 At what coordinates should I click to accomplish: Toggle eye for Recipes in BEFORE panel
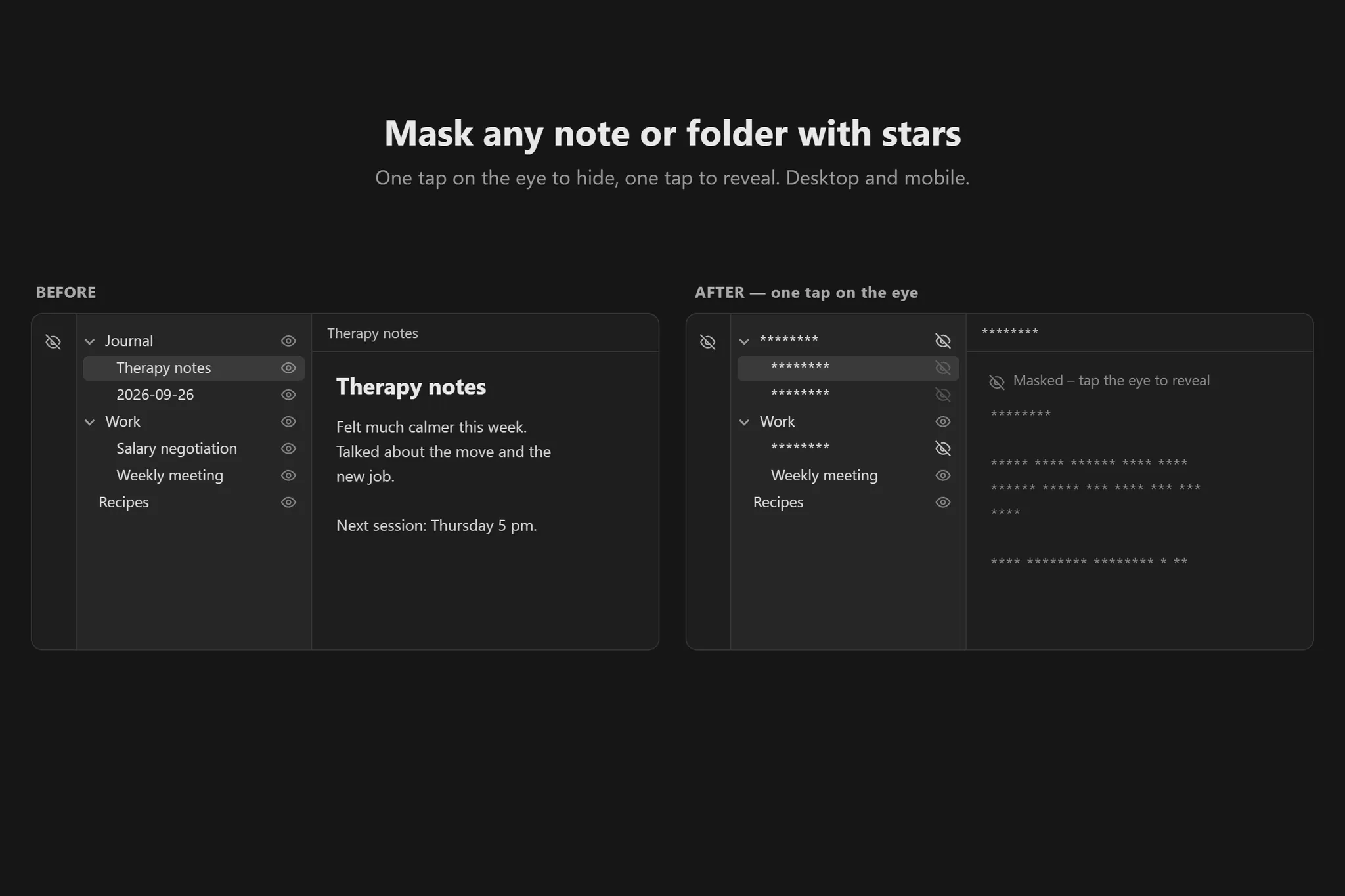(288, 502)
